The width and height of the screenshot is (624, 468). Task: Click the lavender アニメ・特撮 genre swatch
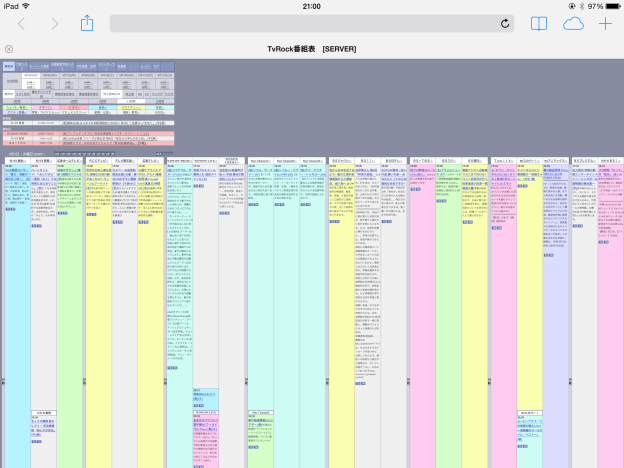coord(17,112)
